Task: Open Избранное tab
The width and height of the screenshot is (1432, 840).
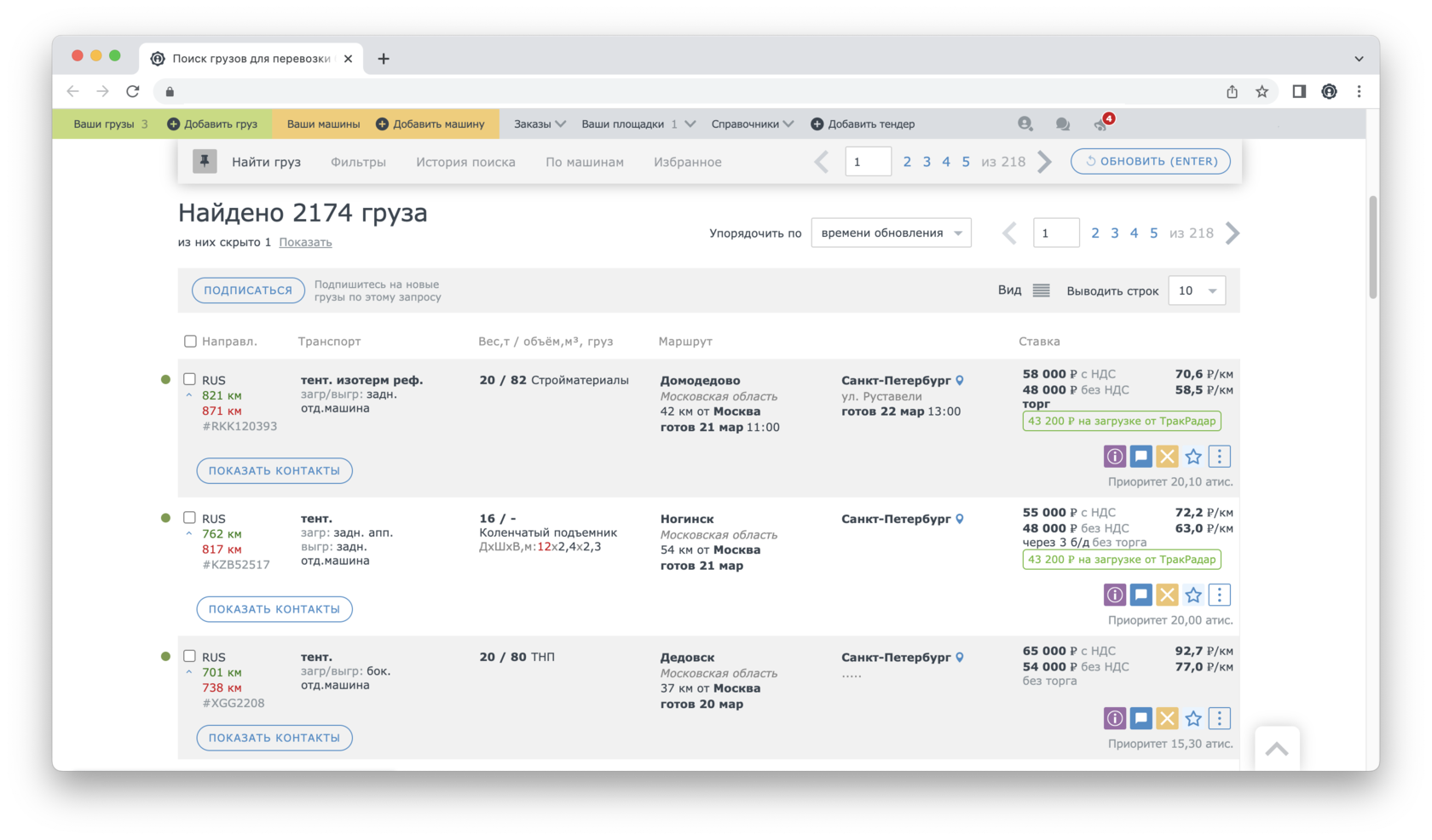Action: click(688, 162)
